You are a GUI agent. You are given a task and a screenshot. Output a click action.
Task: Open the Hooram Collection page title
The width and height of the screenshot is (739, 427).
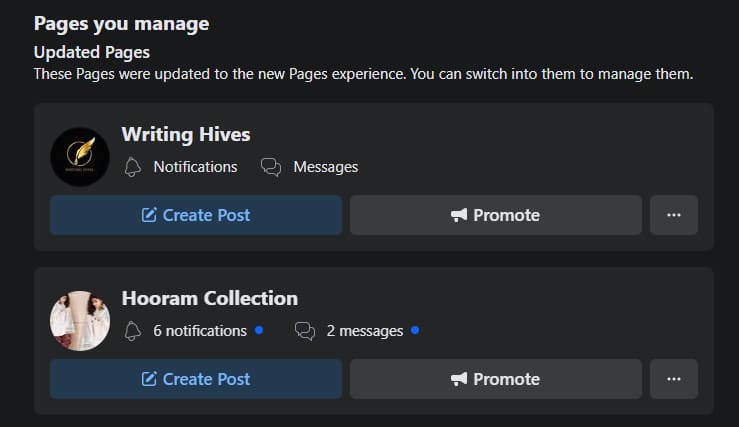point(210,298)
